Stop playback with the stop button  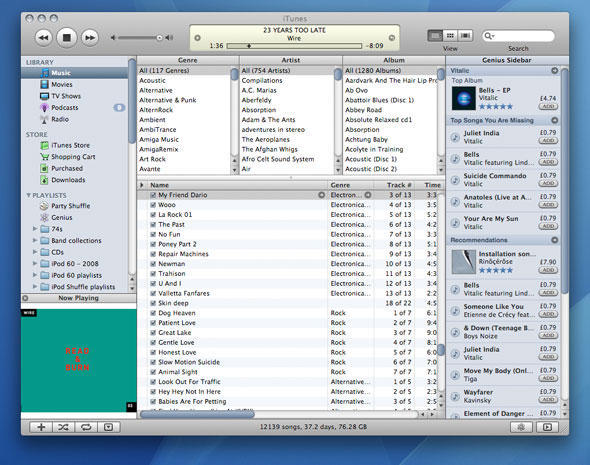point(67,38)
